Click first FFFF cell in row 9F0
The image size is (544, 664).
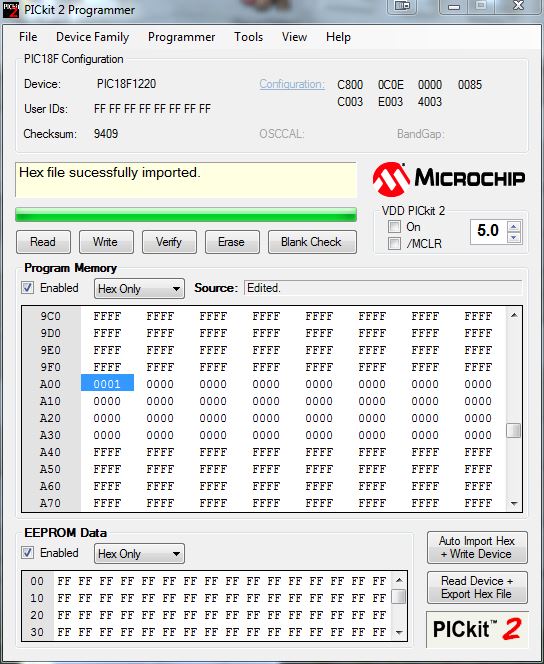pos(107,367)
